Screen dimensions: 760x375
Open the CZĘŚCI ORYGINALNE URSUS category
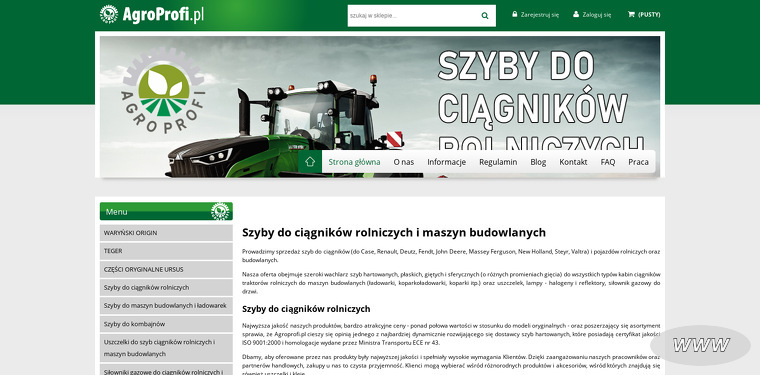[x=166, y=269]
